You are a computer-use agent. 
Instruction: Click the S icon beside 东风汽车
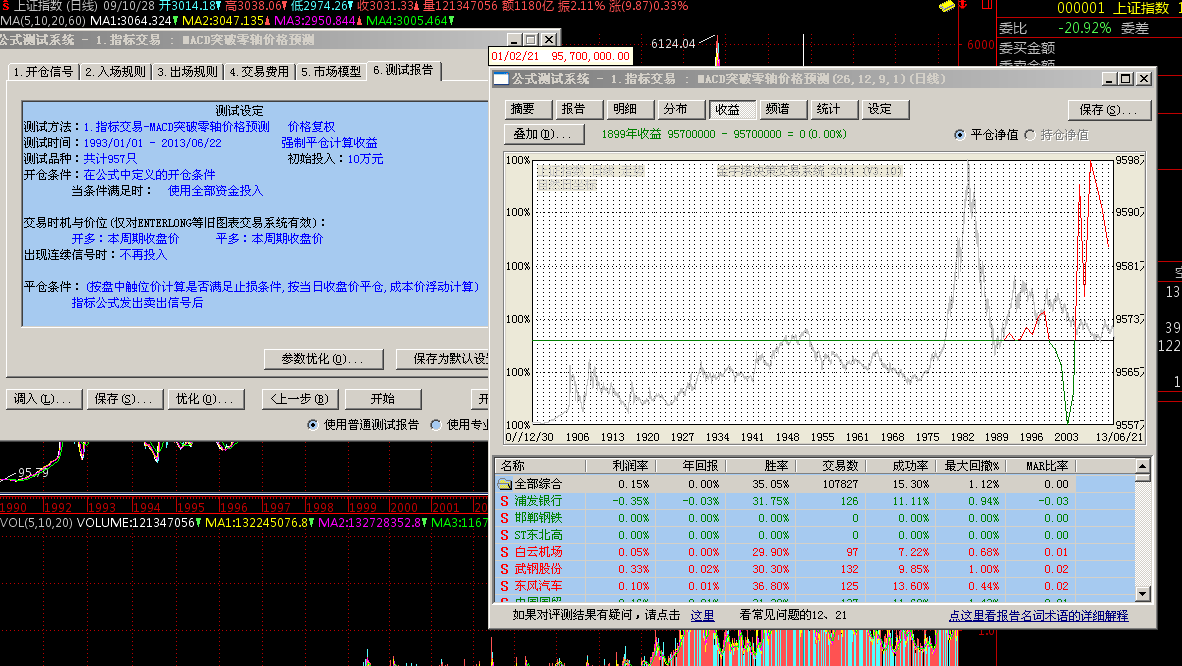(505, 586)
